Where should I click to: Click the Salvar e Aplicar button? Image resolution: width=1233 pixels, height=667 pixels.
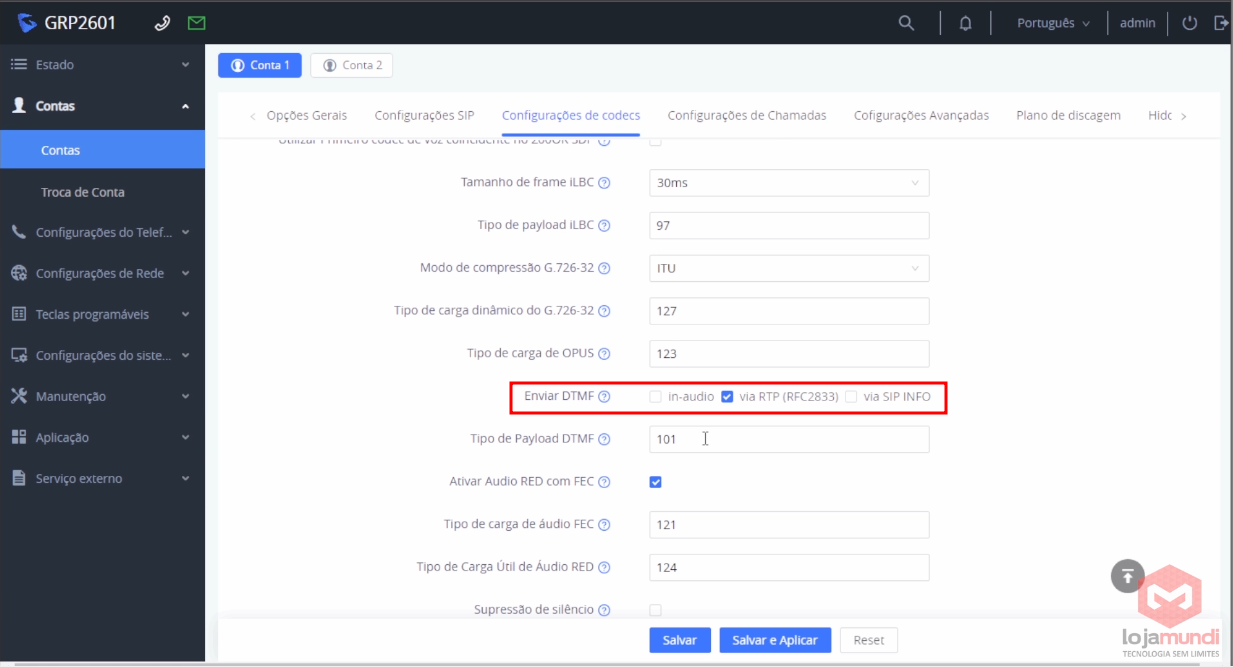pos(775,640)
